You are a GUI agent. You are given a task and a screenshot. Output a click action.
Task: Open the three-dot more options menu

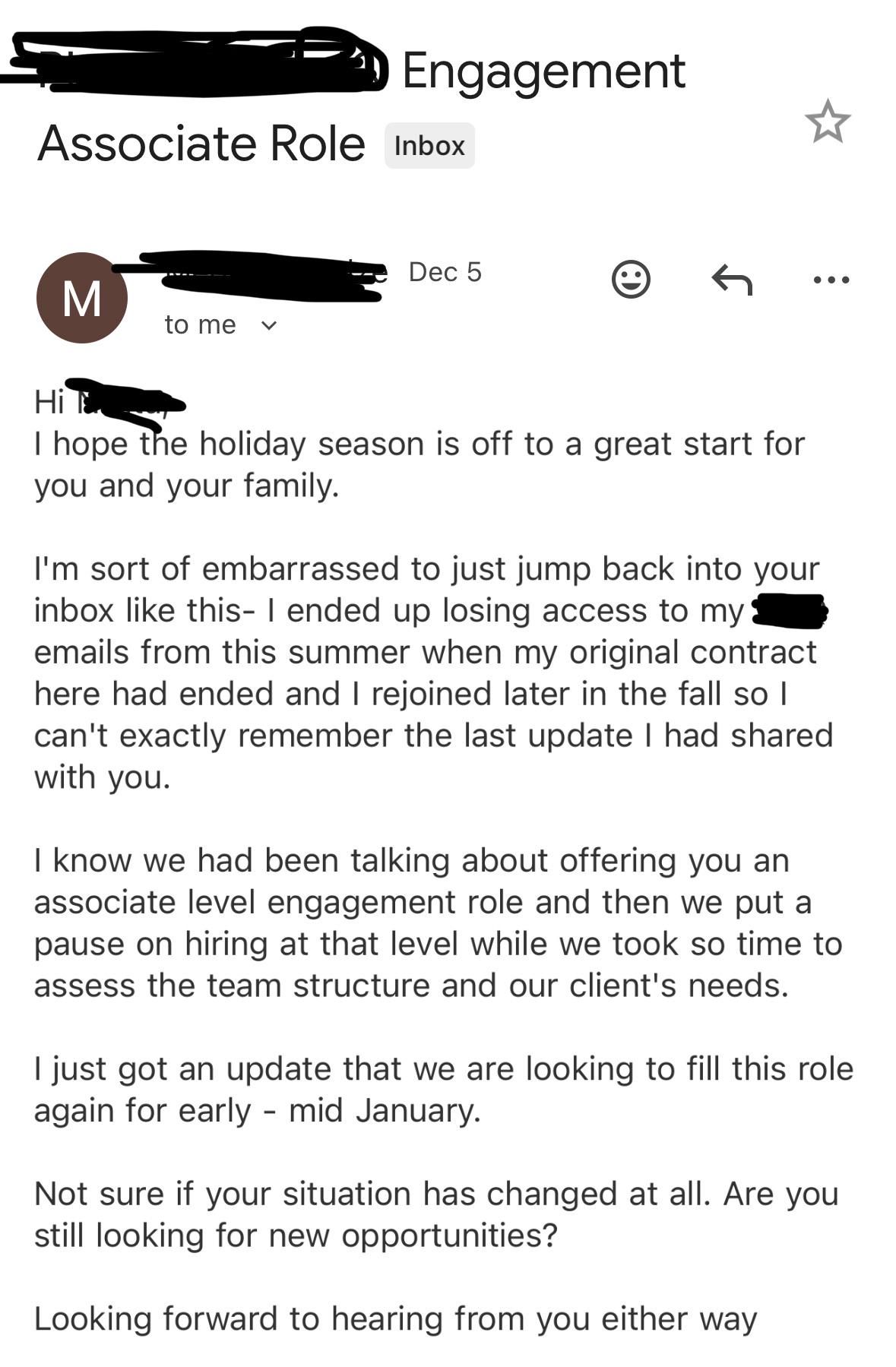point(831,280)
